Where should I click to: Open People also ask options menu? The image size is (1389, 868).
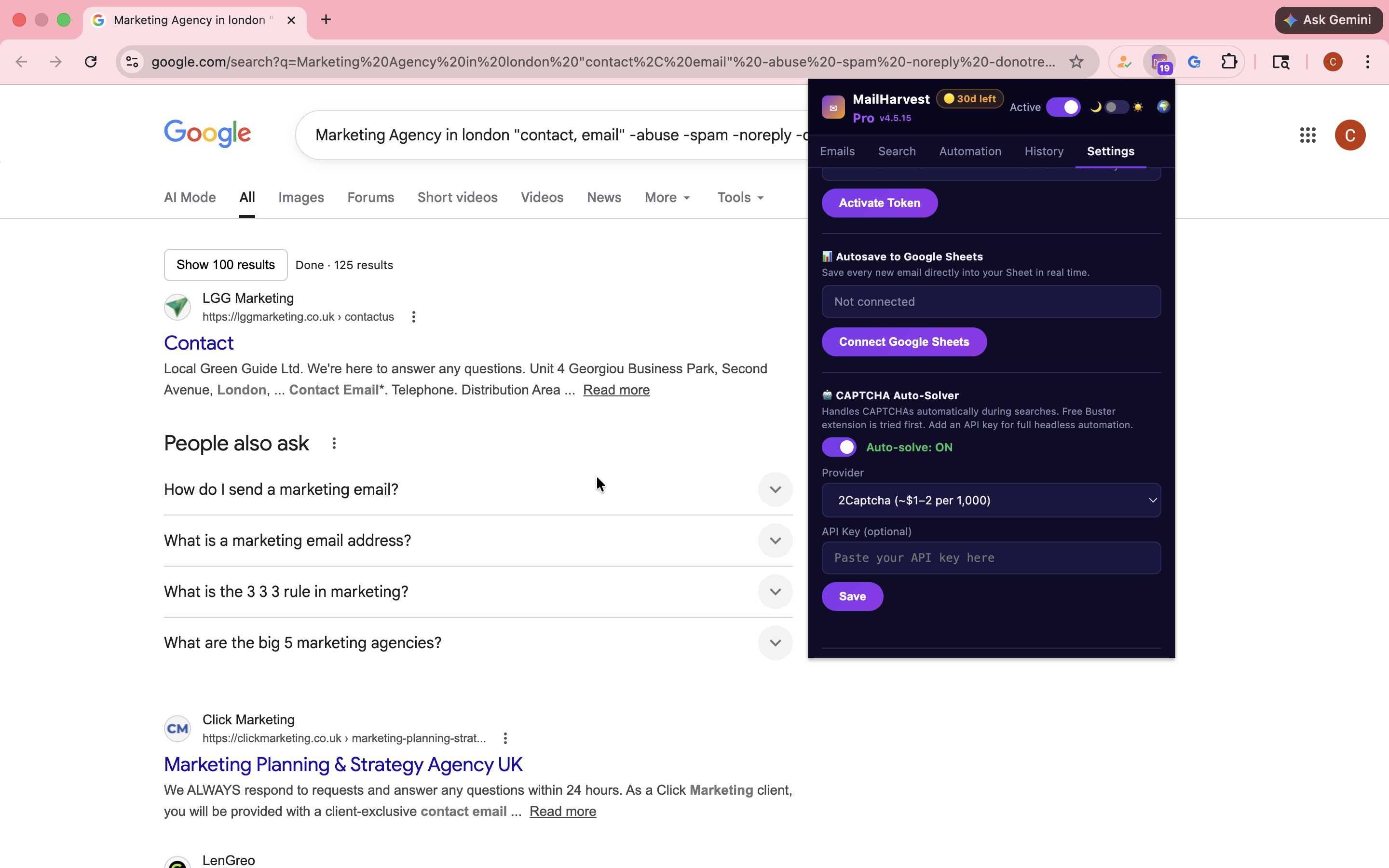[x=334, y=443]
